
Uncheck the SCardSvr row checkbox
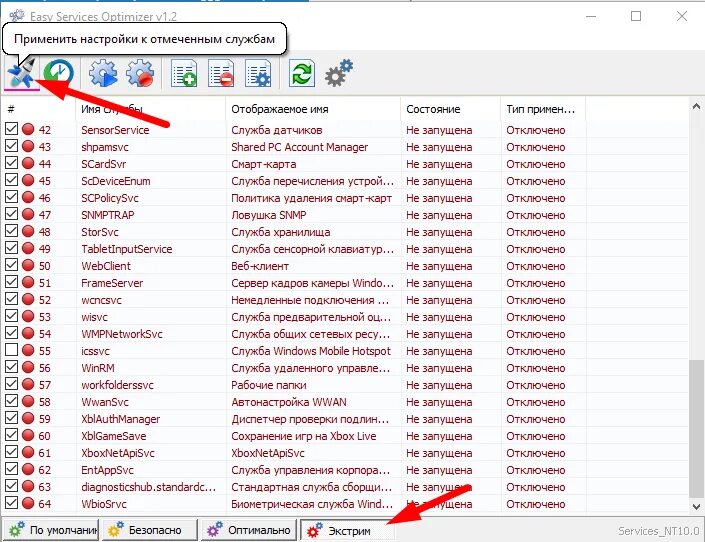coord(11,163)
